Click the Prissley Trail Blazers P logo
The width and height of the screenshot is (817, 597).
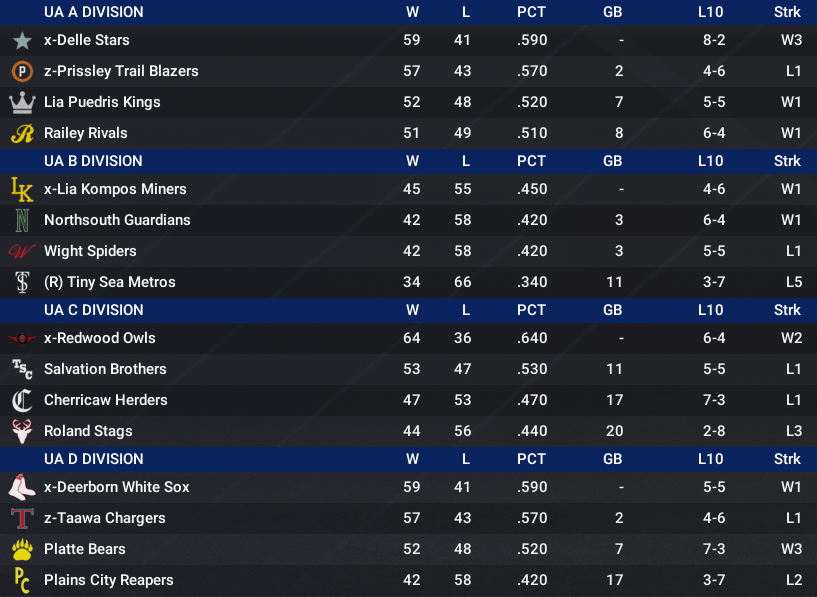22,71
